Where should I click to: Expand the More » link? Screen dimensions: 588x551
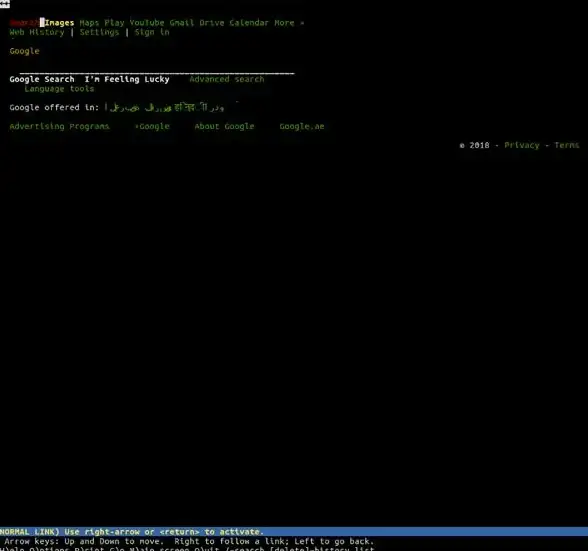pos(289,23)
